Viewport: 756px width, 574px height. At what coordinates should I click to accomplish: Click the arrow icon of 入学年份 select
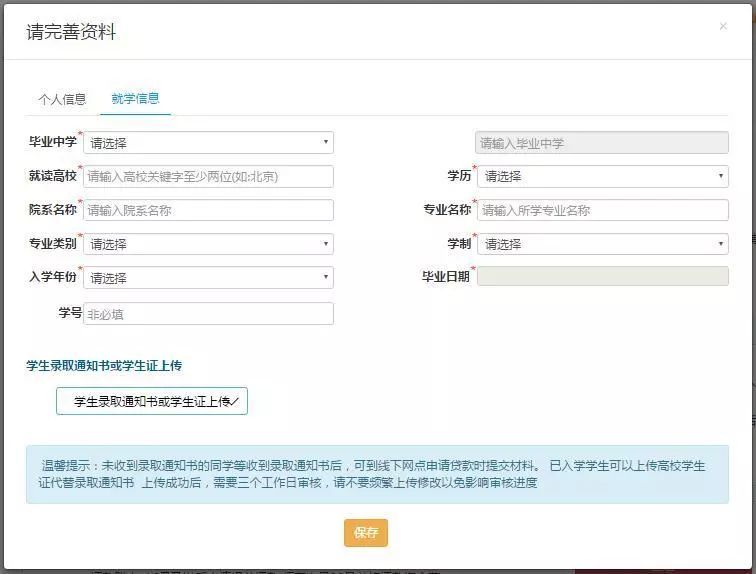(326, 277)
